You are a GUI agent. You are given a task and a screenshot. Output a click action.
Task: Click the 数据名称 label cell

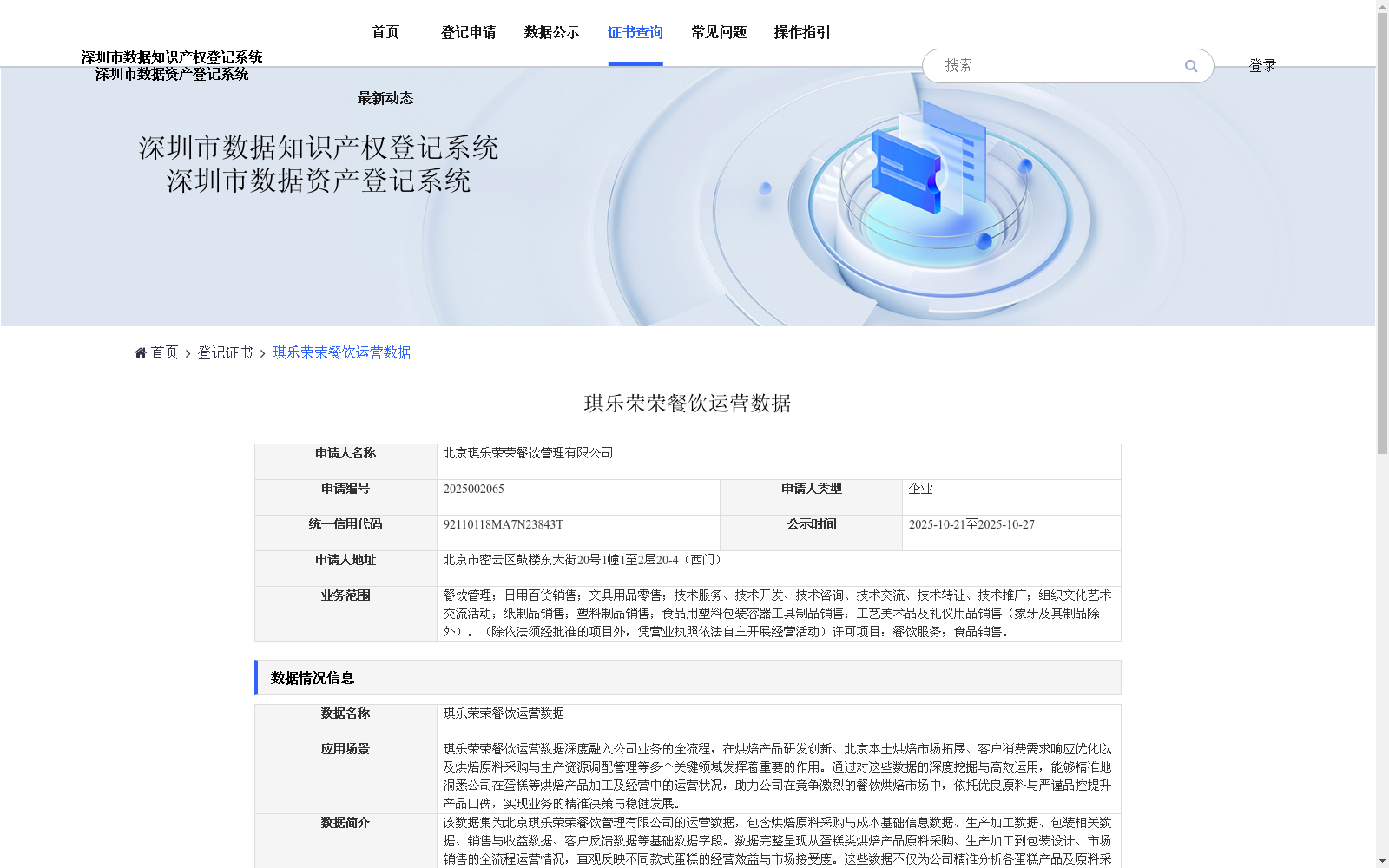tap(346, 722)
